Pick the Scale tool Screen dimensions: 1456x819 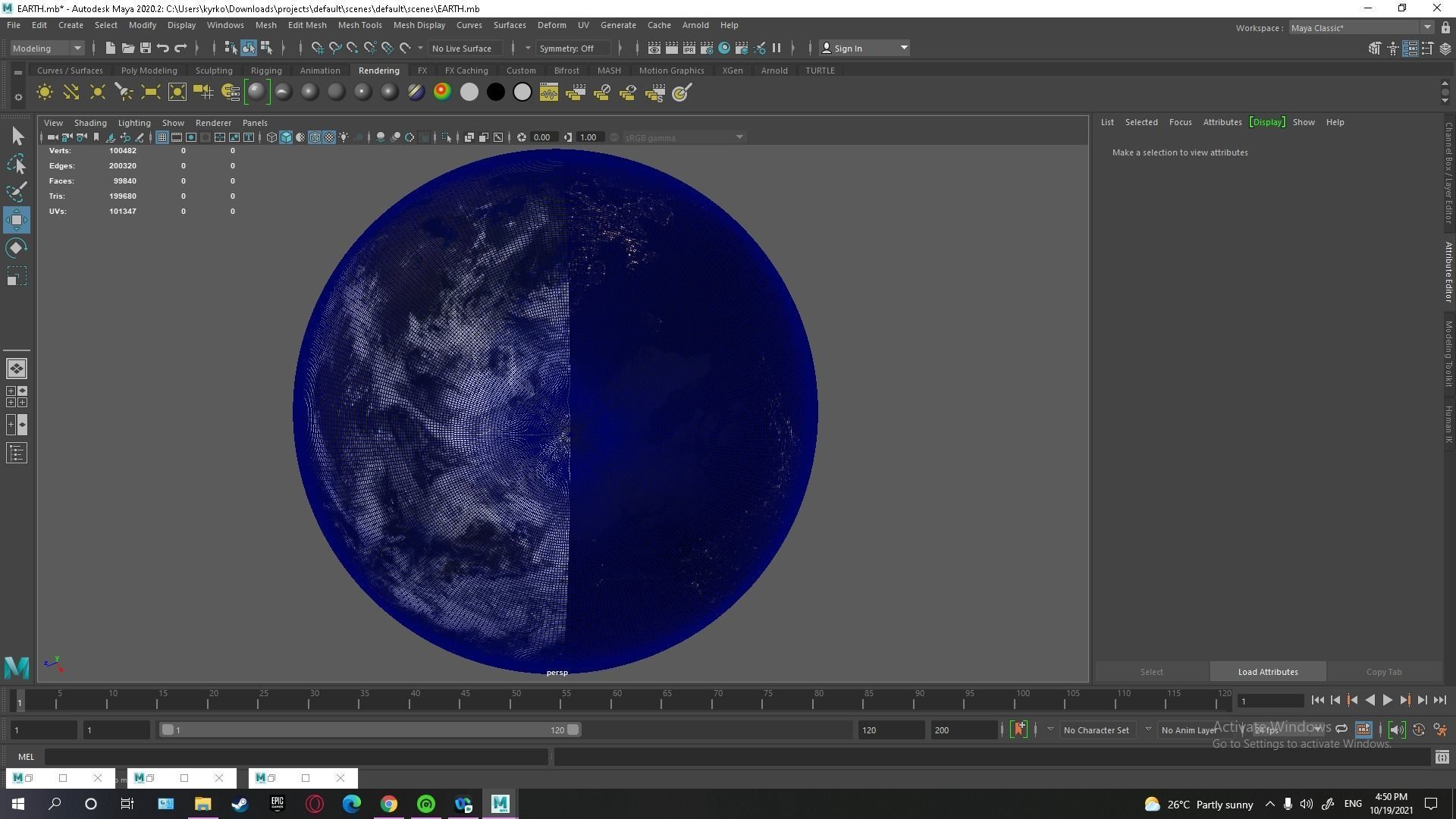[x=17, y=276]
